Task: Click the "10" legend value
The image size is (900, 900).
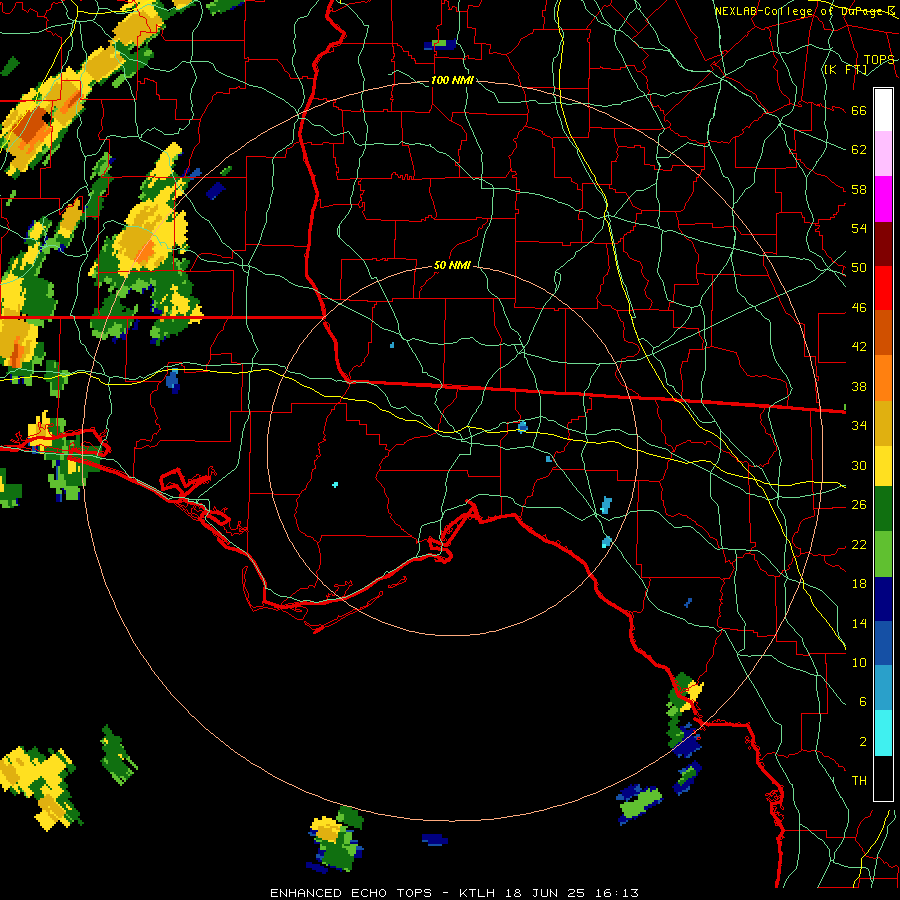Action: click(x=859, y=662)
